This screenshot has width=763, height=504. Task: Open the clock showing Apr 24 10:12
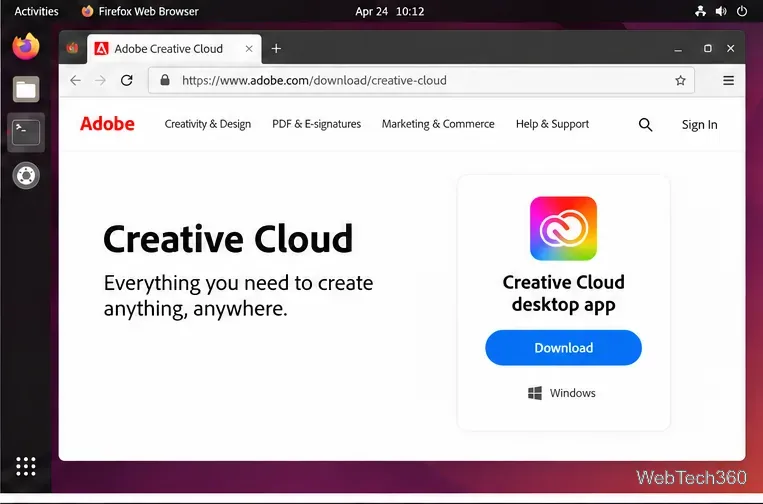(x=390, y=11)
